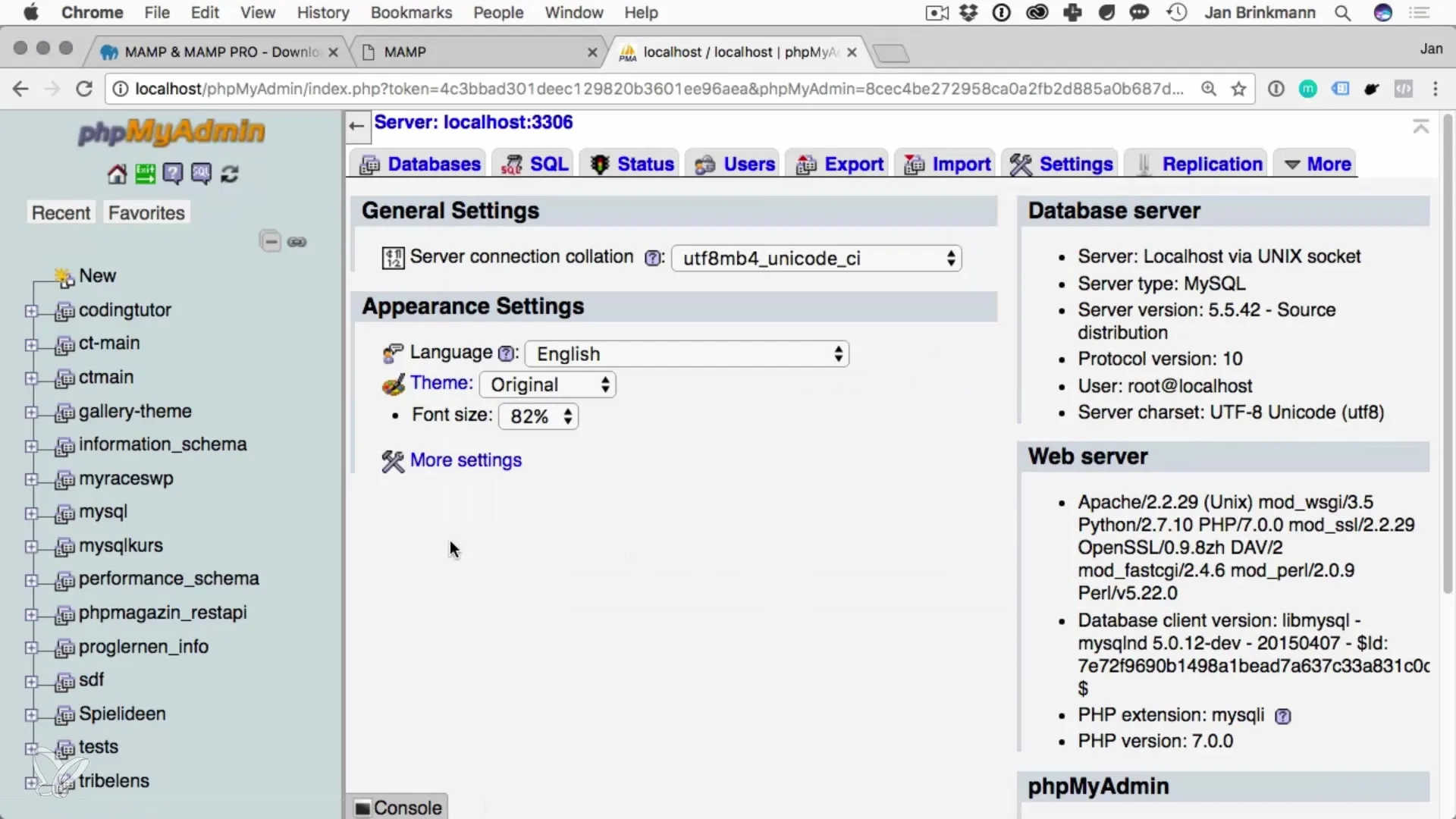Click the mysql database icon
Image resolution: width=1456 pixels, height=819 pixels.
coord(65,513)
